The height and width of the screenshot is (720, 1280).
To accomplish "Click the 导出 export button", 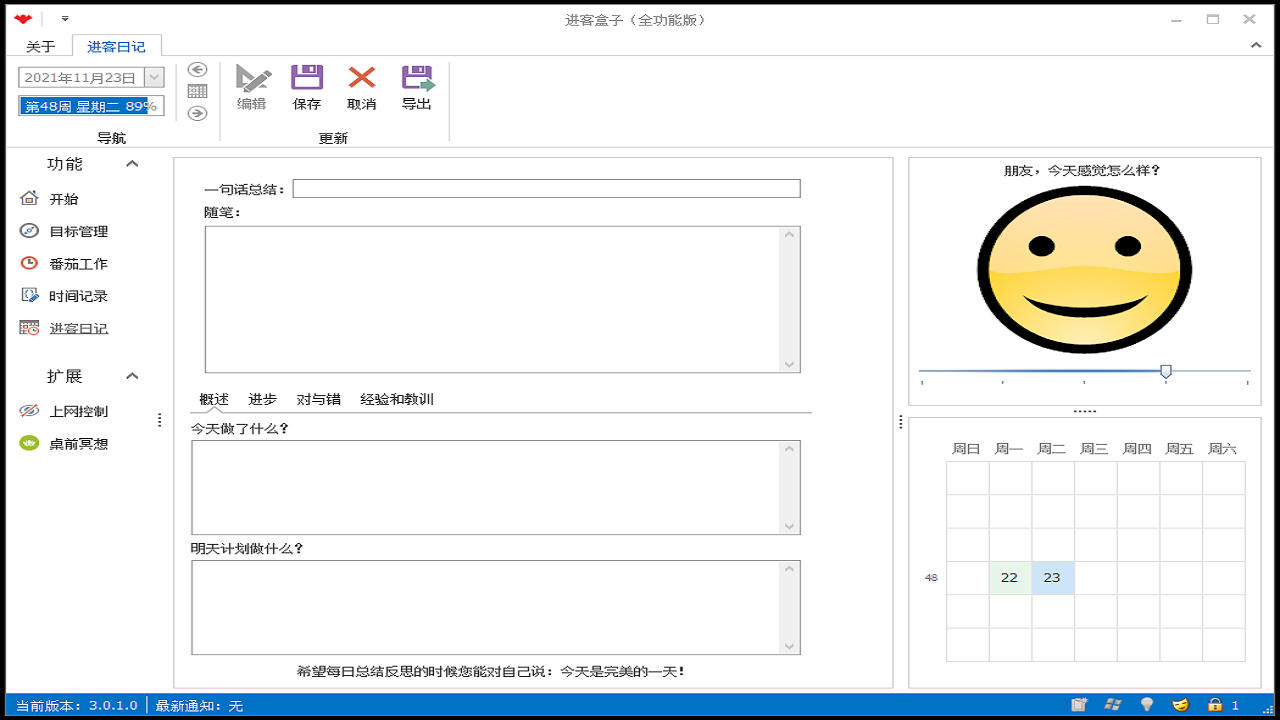I will tap(416, 88).
